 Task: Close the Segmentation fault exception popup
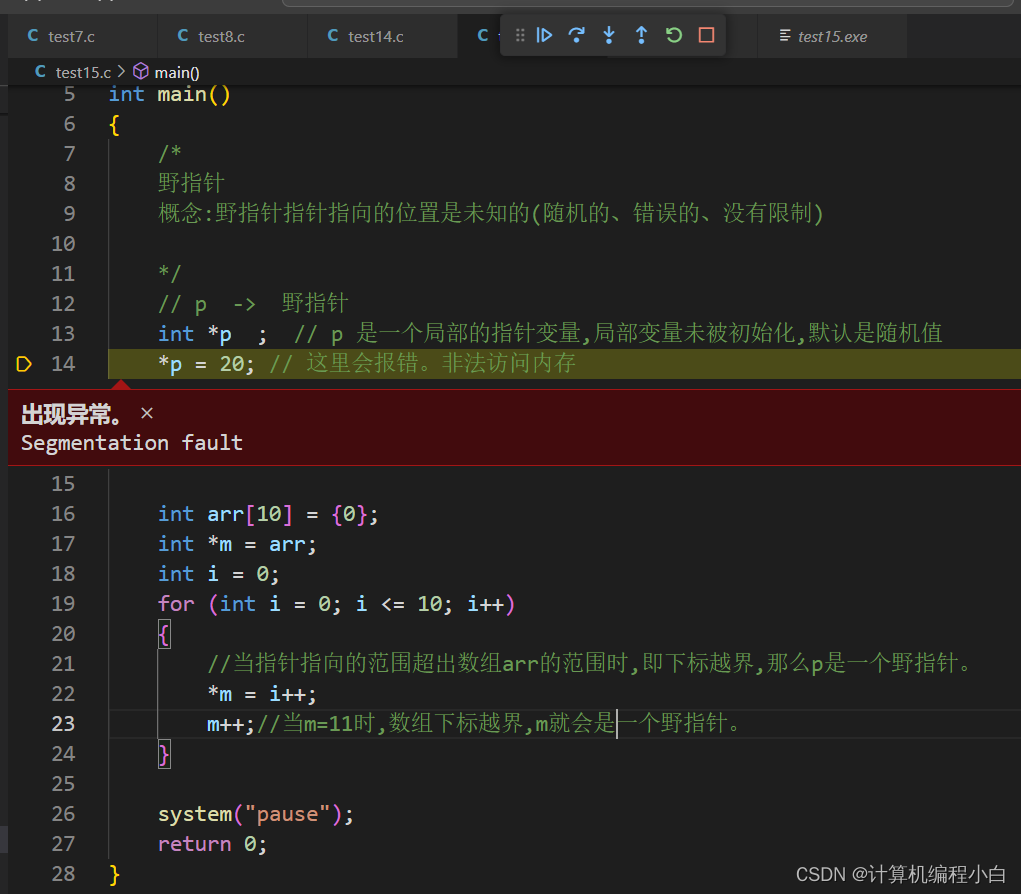click(x=147, y=413)
